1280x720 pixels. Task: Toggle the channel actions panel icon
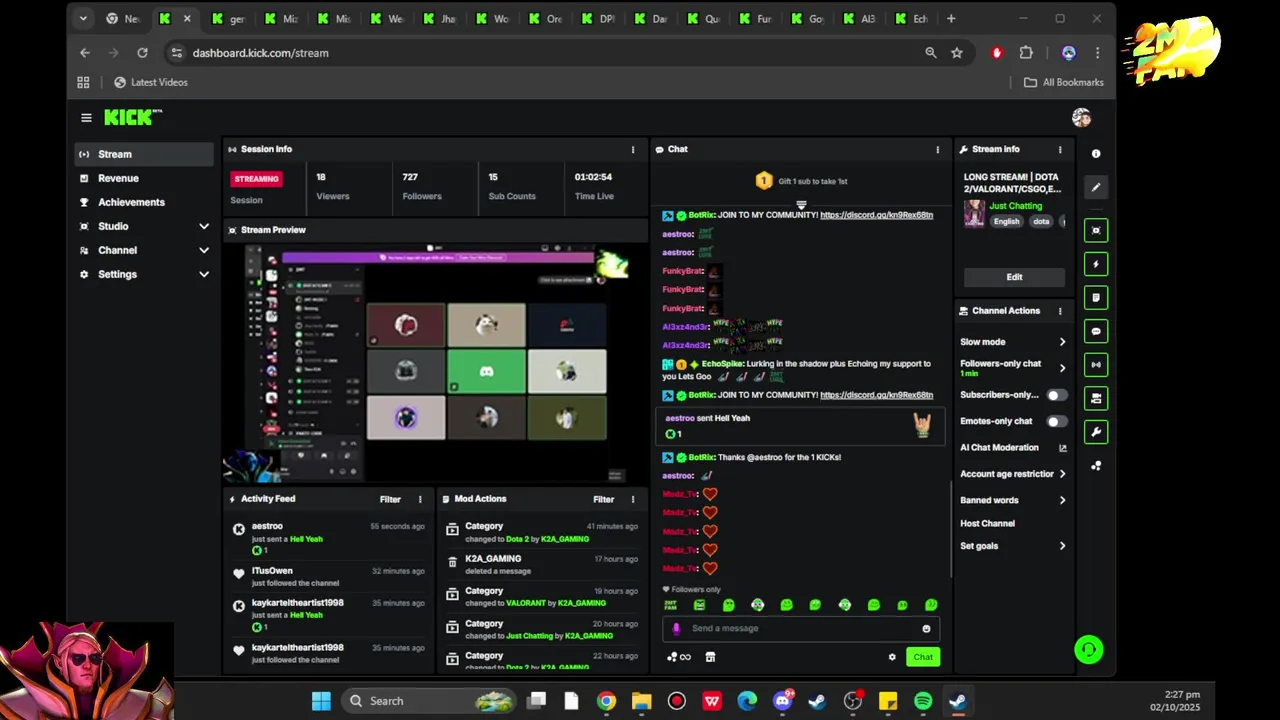(x=1096, y=398)
